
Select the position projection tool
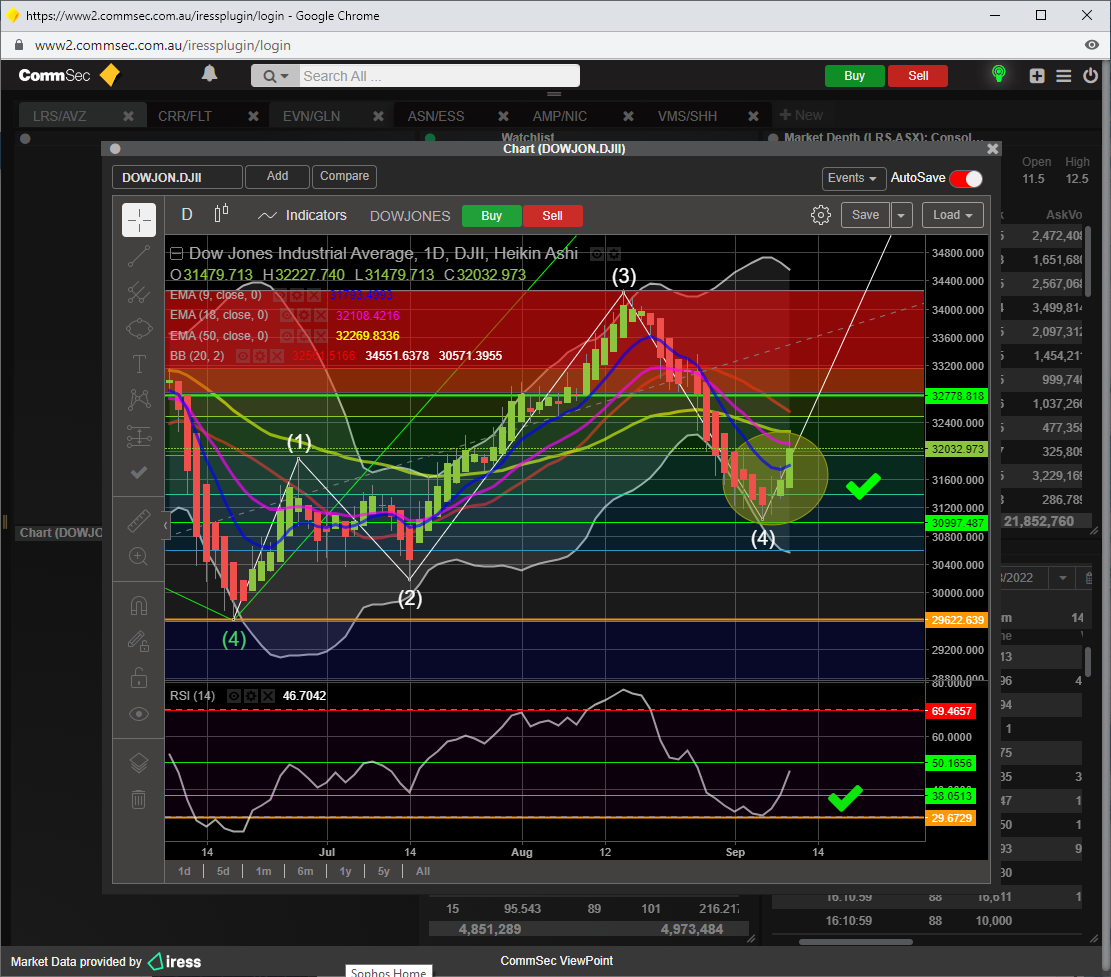139,436
